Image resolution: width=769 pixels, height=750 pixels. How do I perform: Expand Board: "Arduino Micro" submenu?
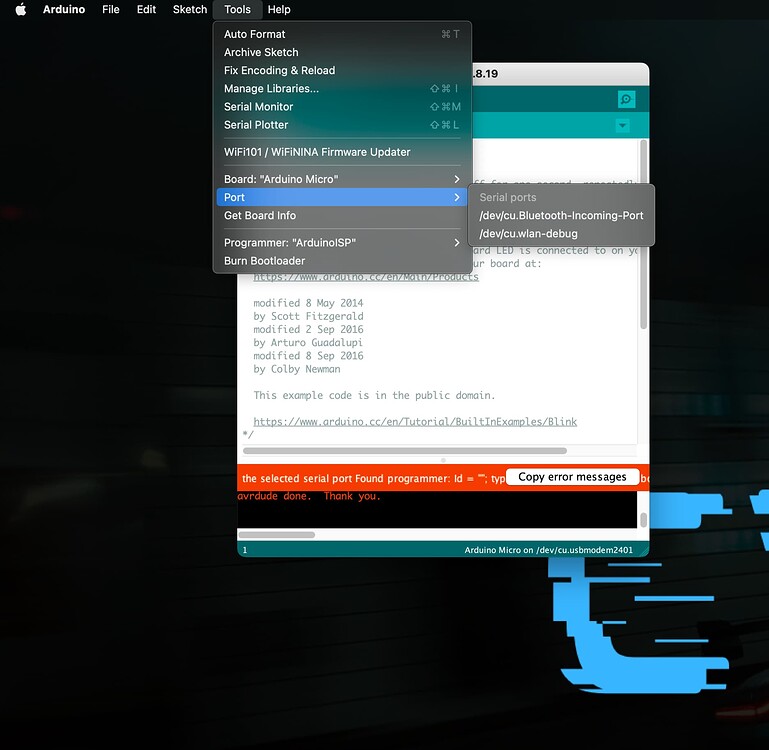[342, 180]
